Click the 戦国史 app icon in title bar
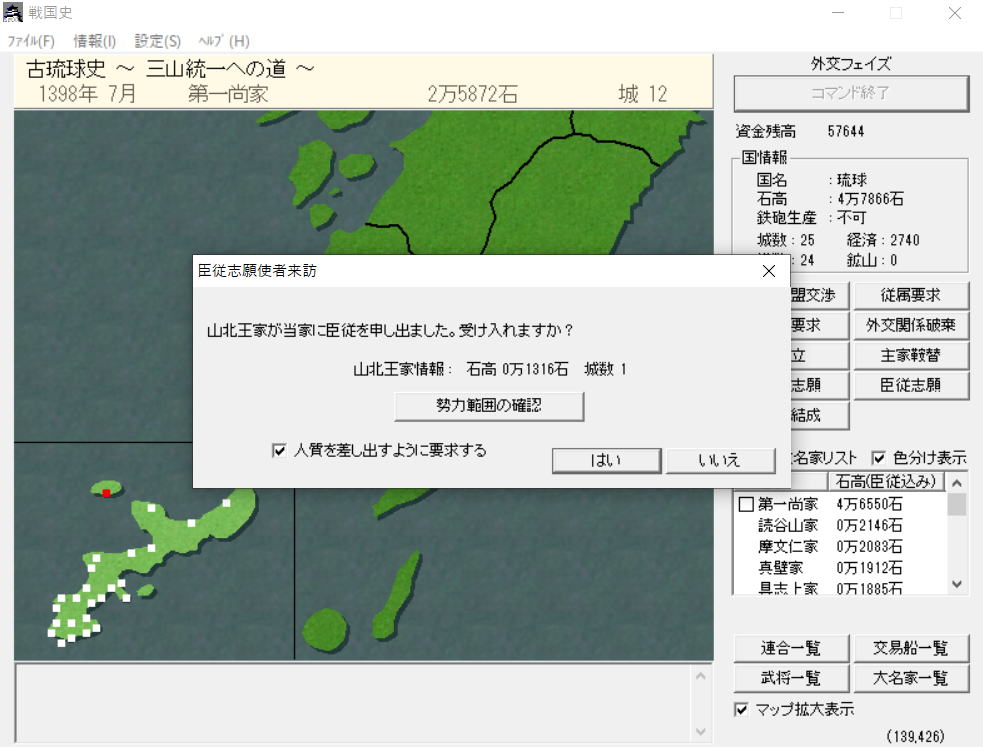 tap(13, 13)
